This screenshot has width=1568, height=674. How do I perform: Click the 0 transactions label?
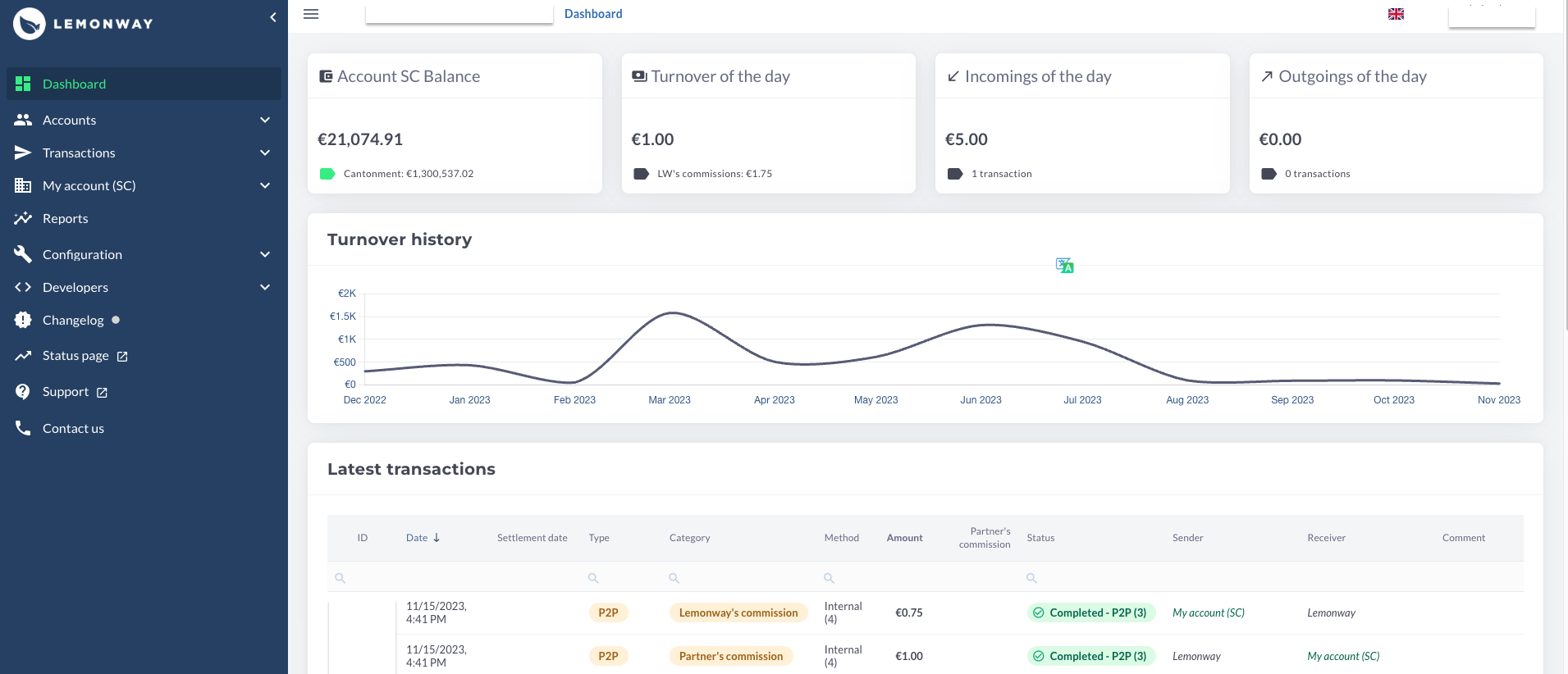[x=1318, y=174]
